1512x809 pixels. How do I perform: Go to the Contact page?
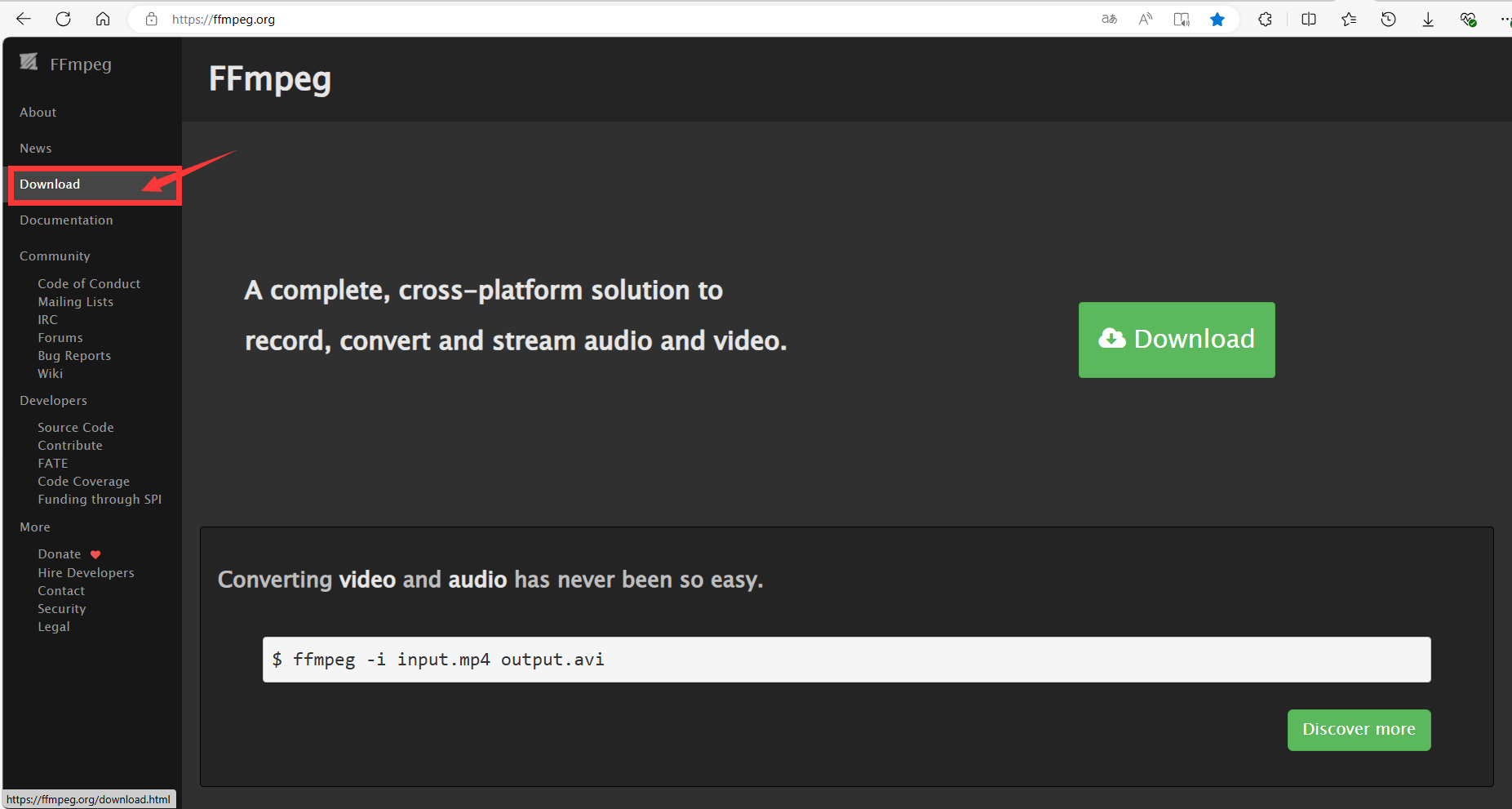[61, 591]
